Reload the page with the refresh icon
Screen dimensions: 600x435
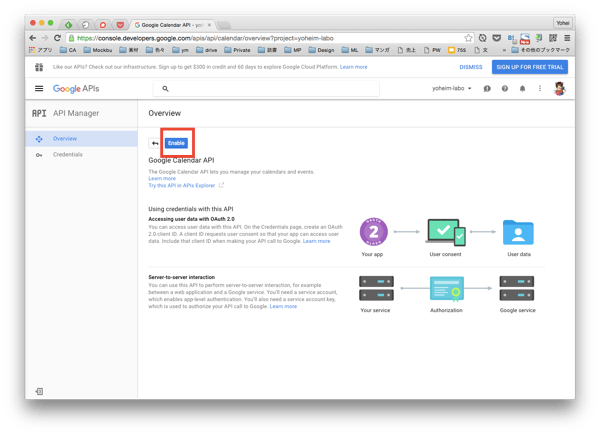[57, 38]
